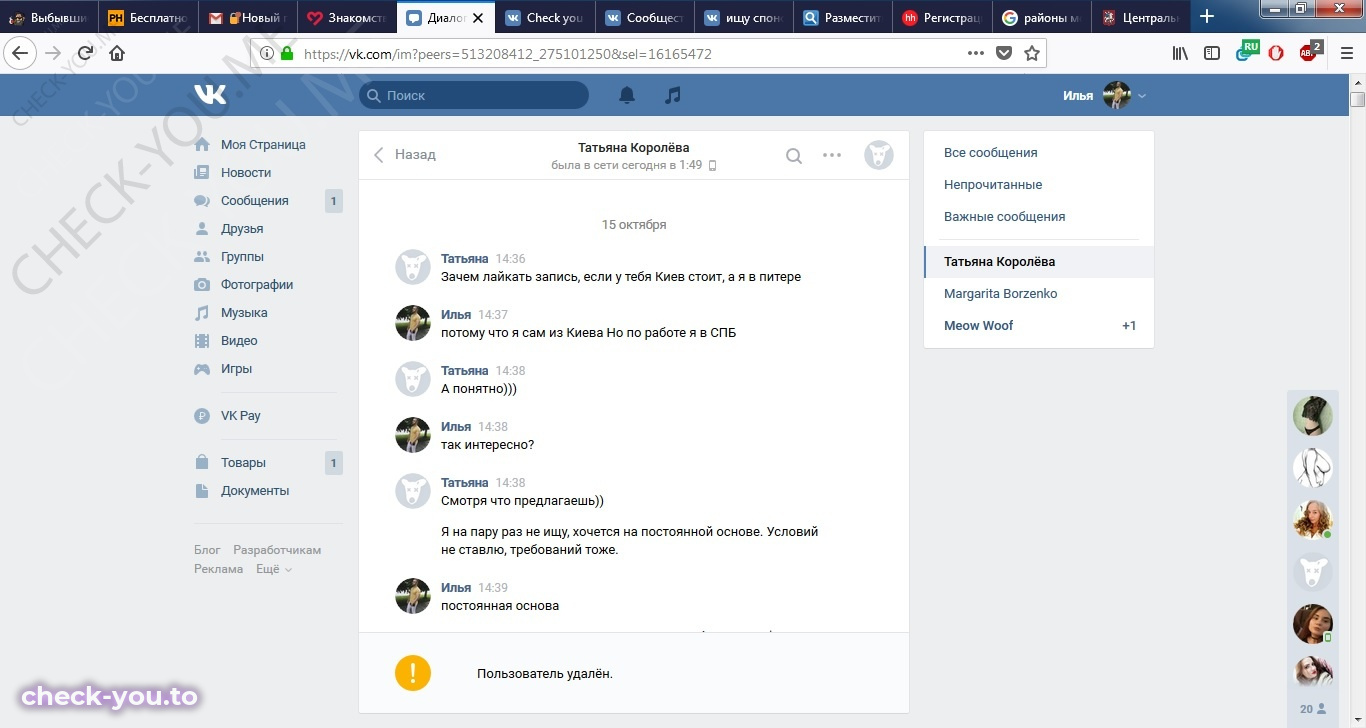This screenshot has height=728, width=1366.
Task: Click the VK logo in header
Action: [211, 95]
